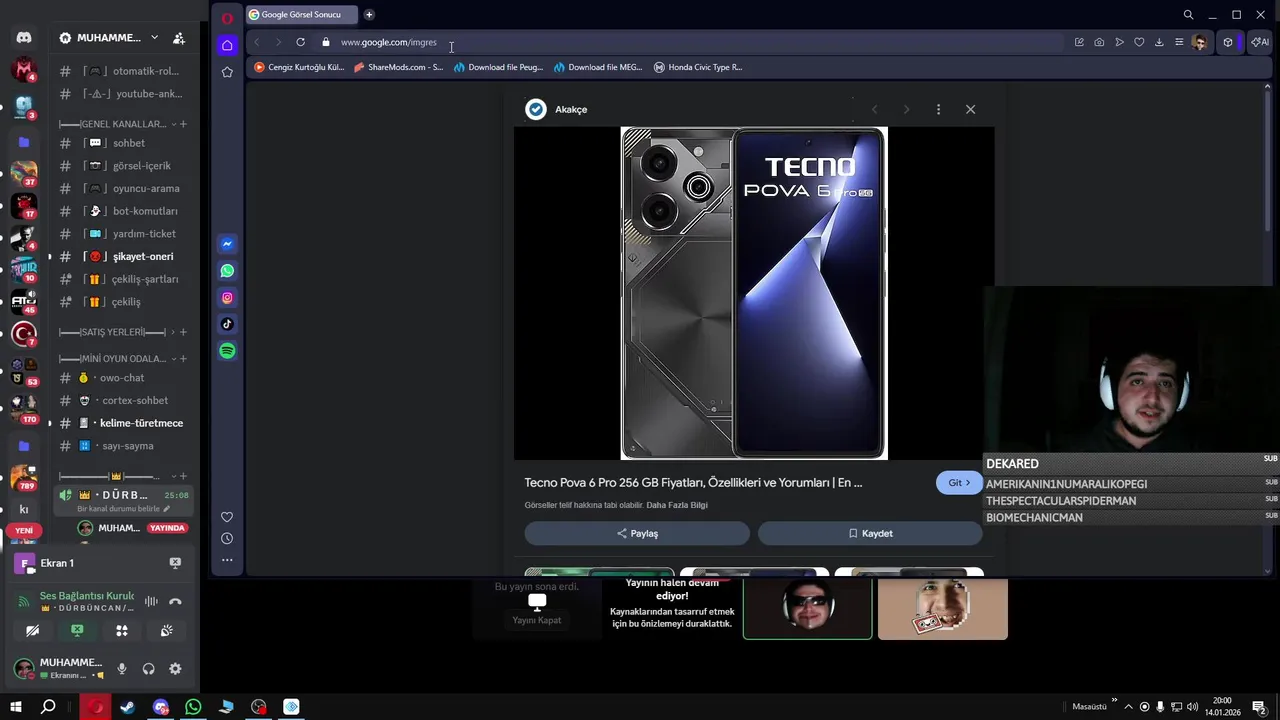Show hidden system tray icons chevron
This screenshot has width=1280, height=720.
pyautogui.click(x=1129, y=707)
